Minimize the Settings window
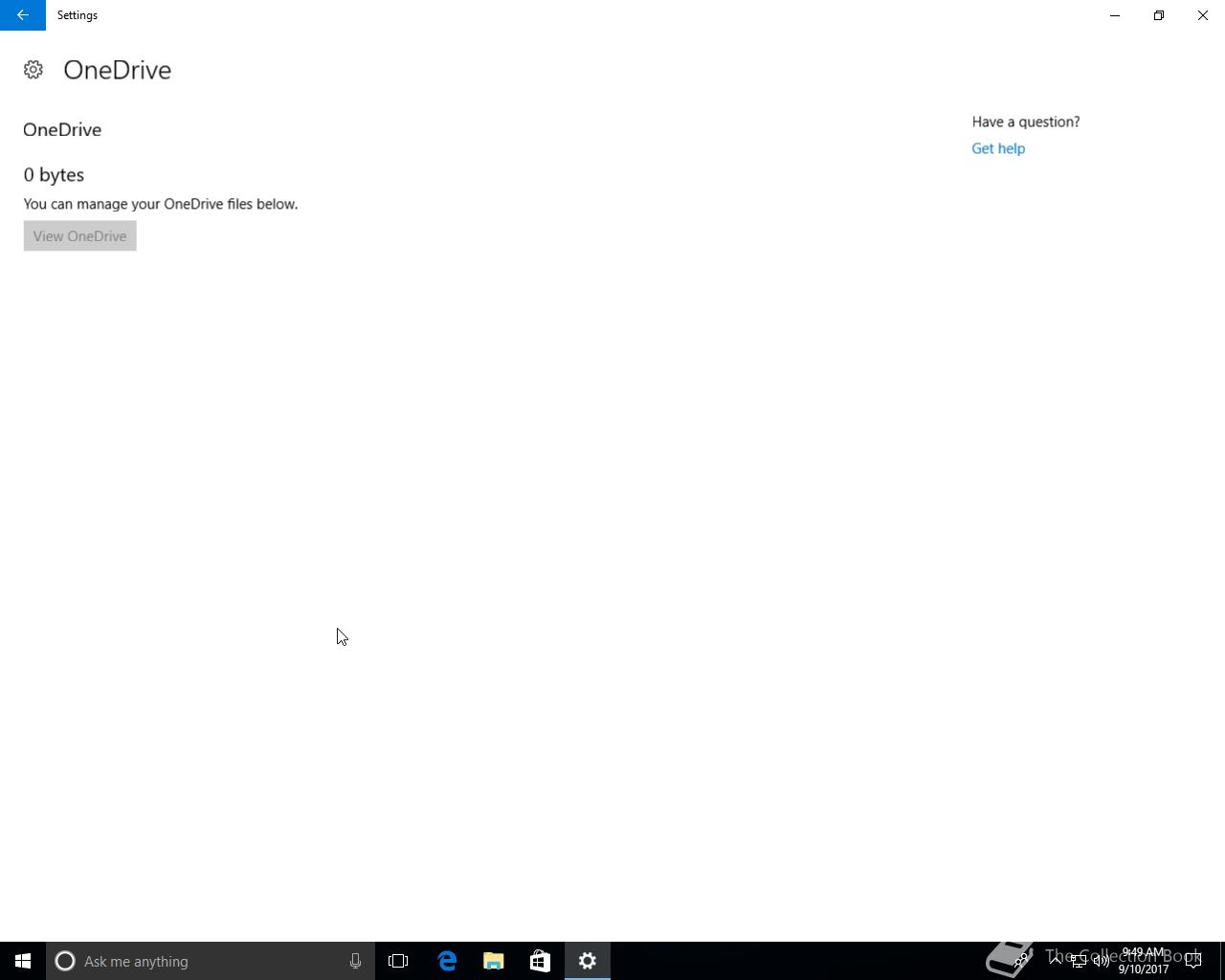This screenshot has height=980, width=1225. tap(1115, 15)
